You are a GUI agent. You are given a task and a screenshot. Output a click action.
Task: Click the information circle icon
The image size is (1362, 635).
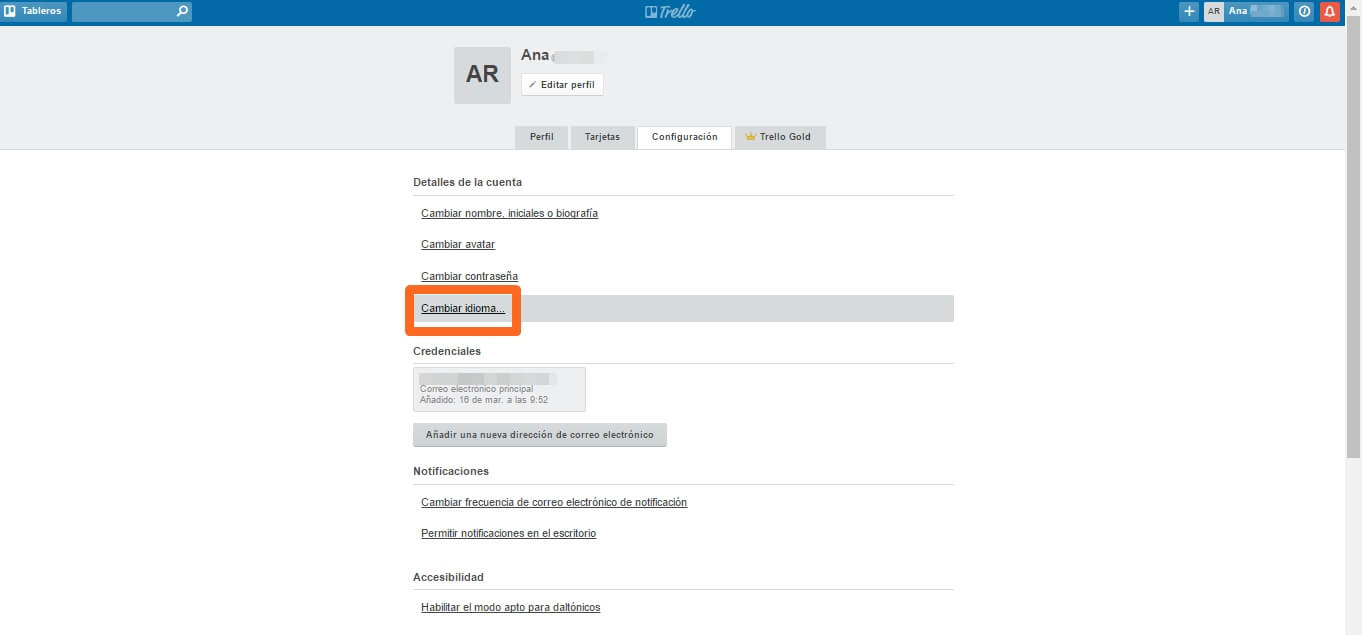1303,11
